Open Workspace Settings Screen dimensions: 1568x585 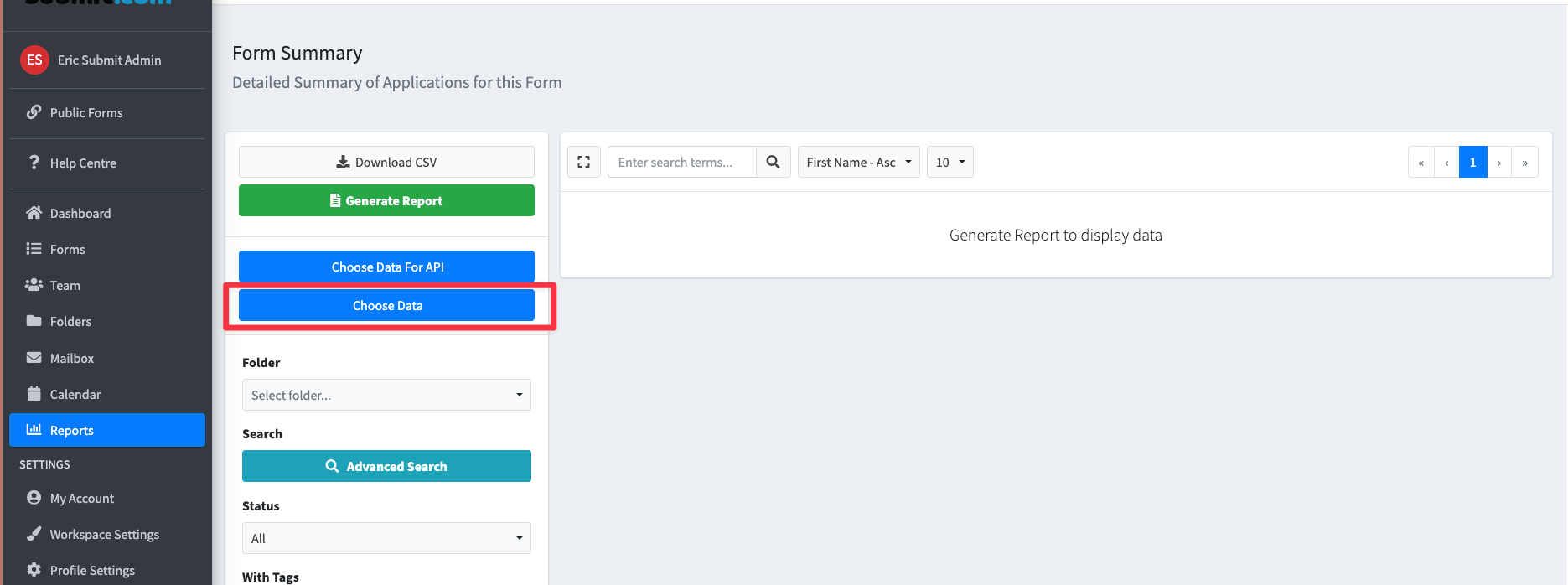104,534
